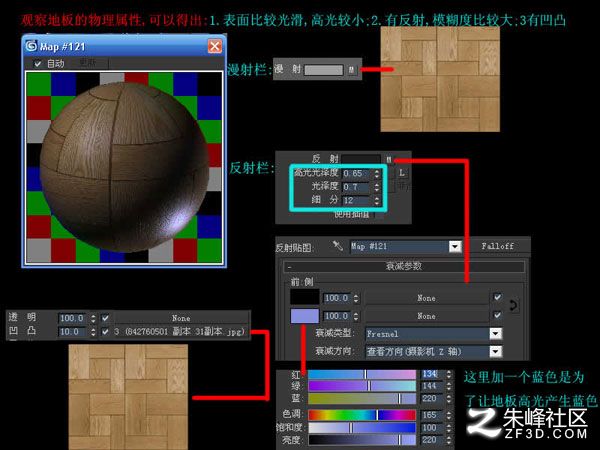600x450 pixels.
Task: Click the 亮度 brightness slider
Action: pos(362,440)
